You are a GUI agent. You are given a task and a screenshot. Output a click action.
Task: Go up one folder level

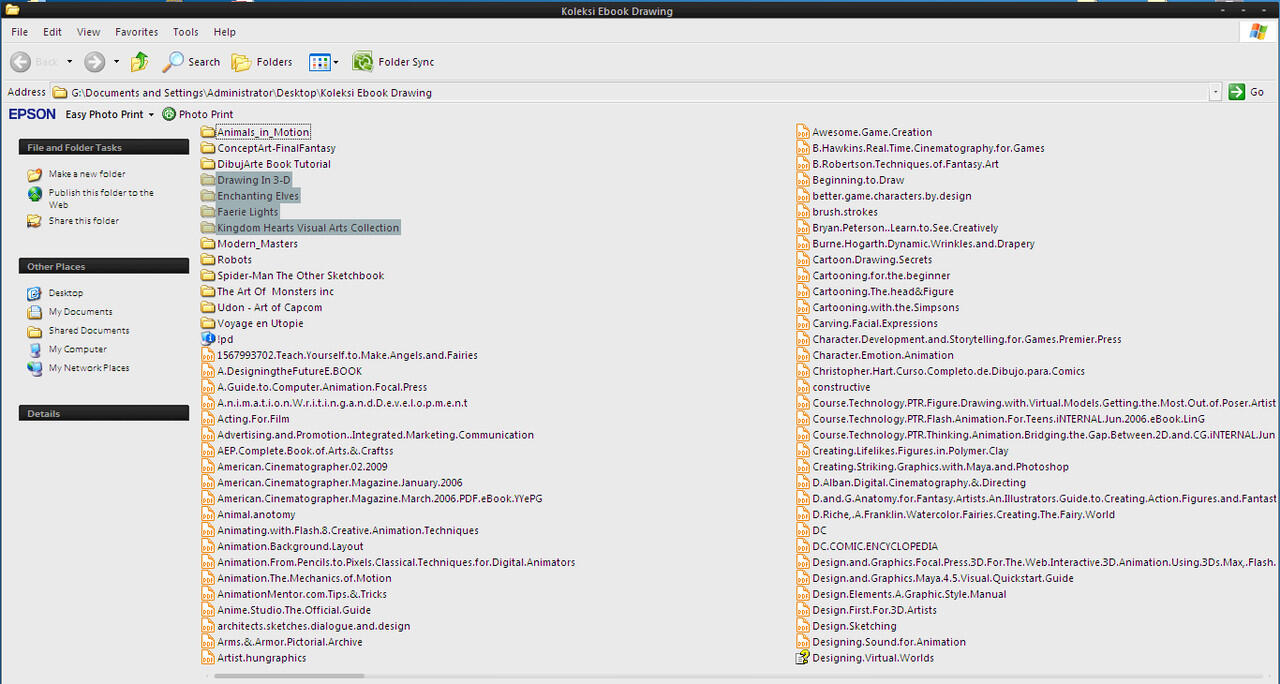tap(140, 62)
